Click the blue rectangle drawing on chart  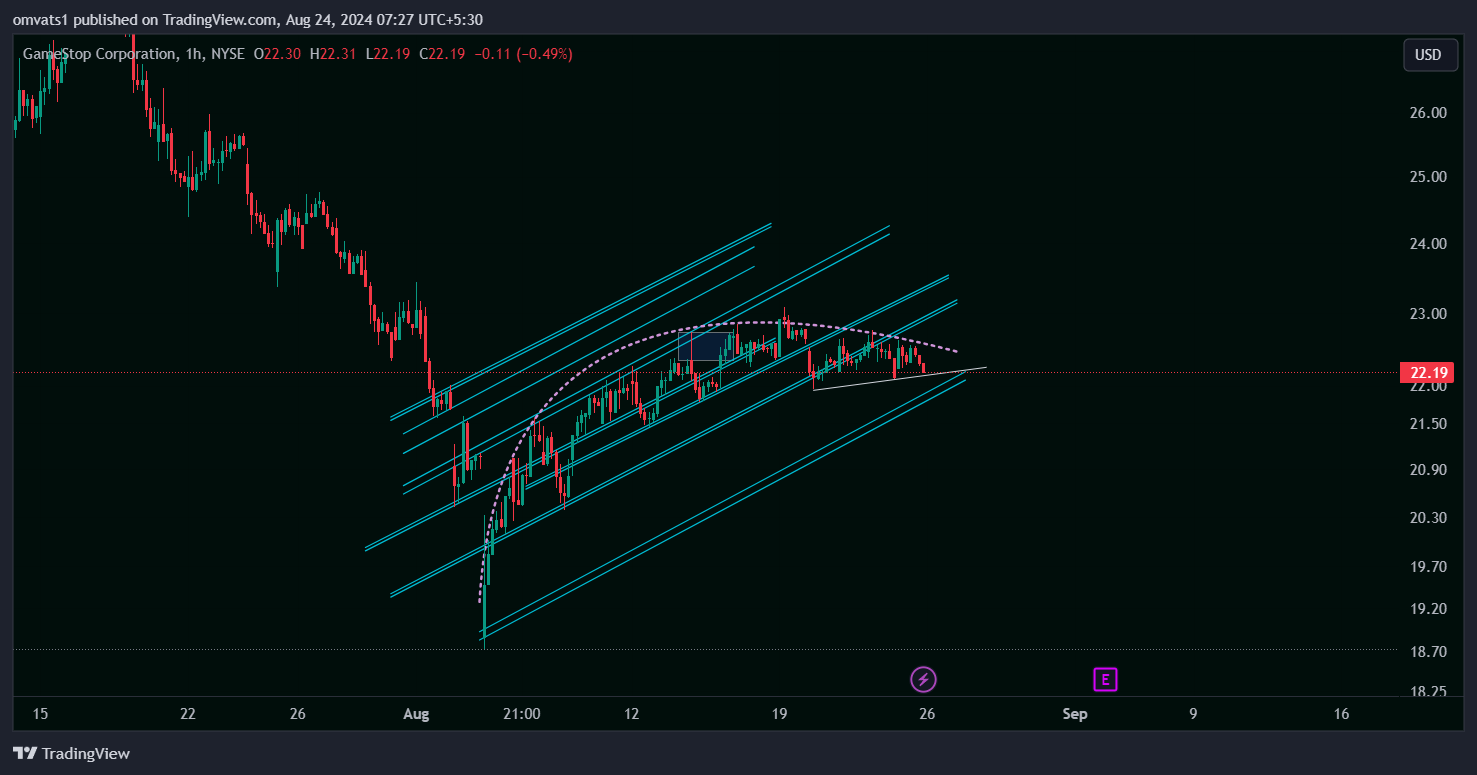point(704,345)
